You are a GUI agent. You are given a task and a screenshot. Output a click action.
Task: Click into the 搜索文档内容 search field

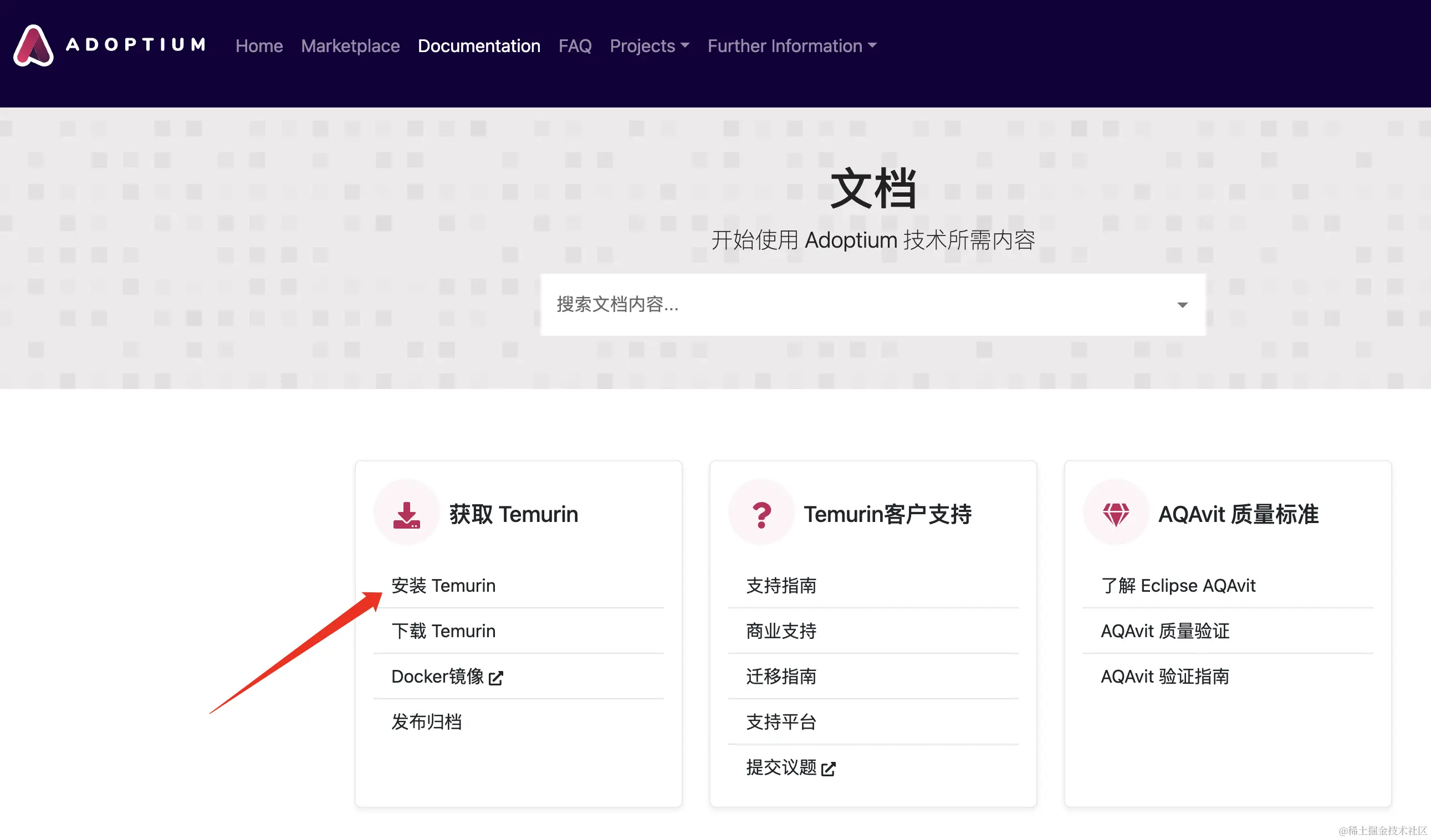[852, 305]
